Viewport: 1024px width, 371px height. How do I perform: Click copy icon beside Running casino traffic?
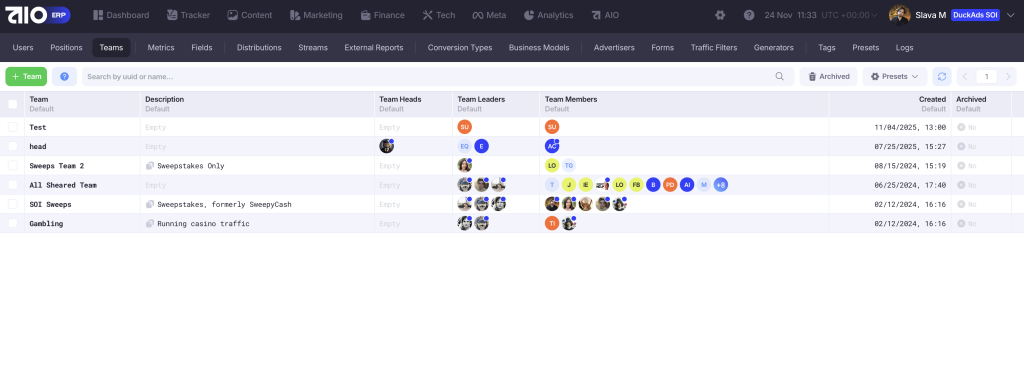[150, 223]
